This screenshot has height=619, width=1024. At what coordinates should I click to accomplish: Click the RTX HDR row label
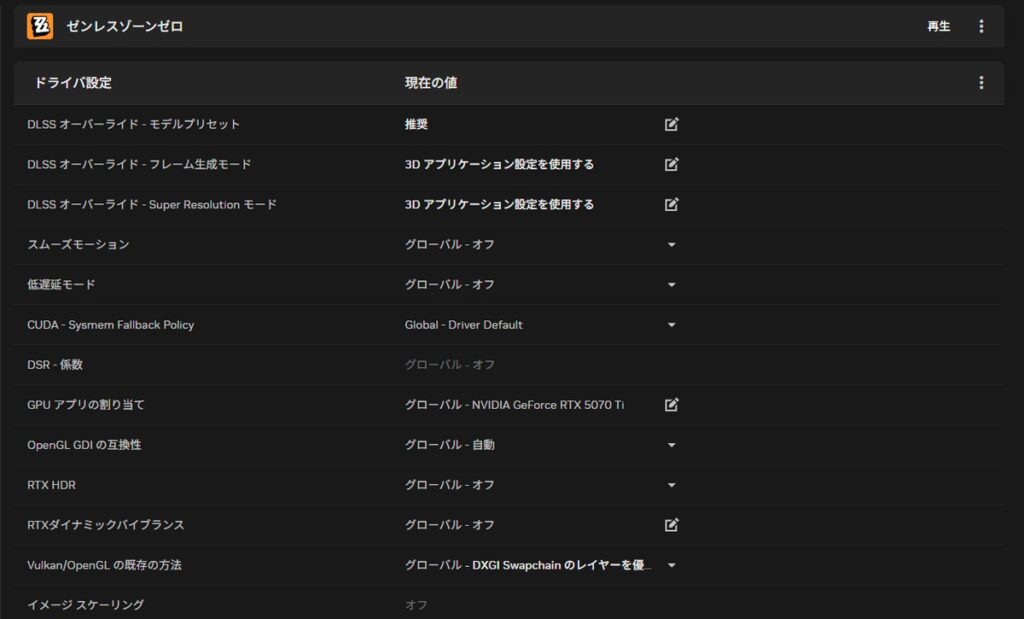tap(52, 485)
